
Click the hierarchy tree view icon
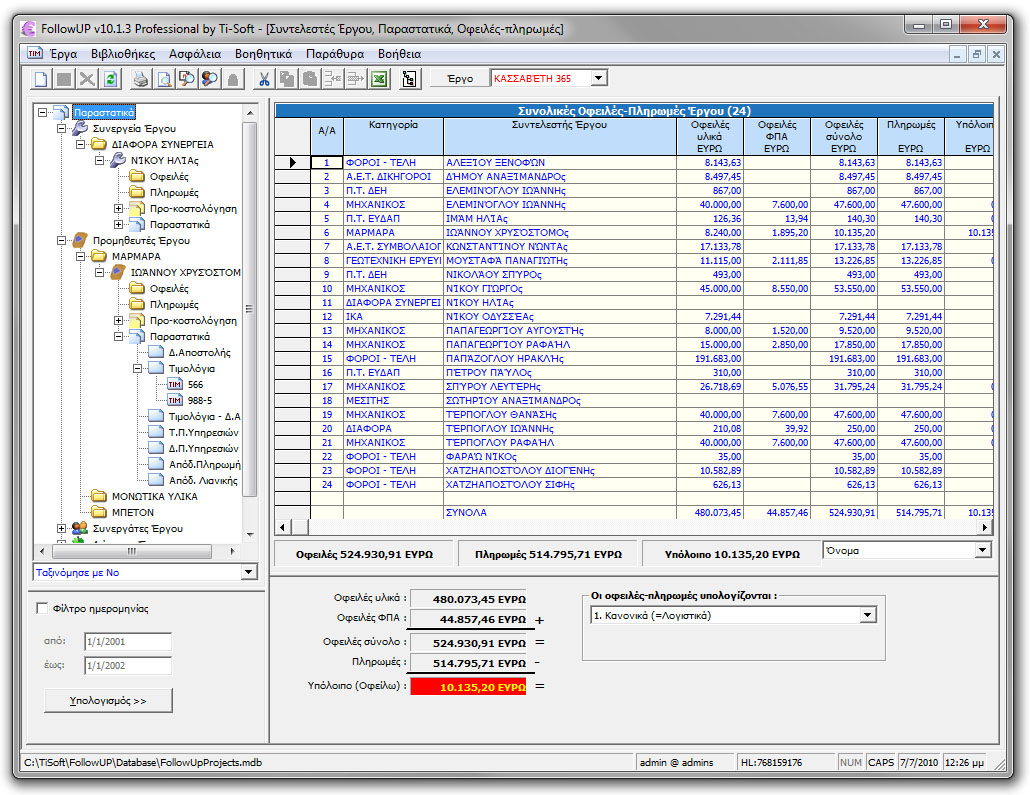(x=410, y=78)
